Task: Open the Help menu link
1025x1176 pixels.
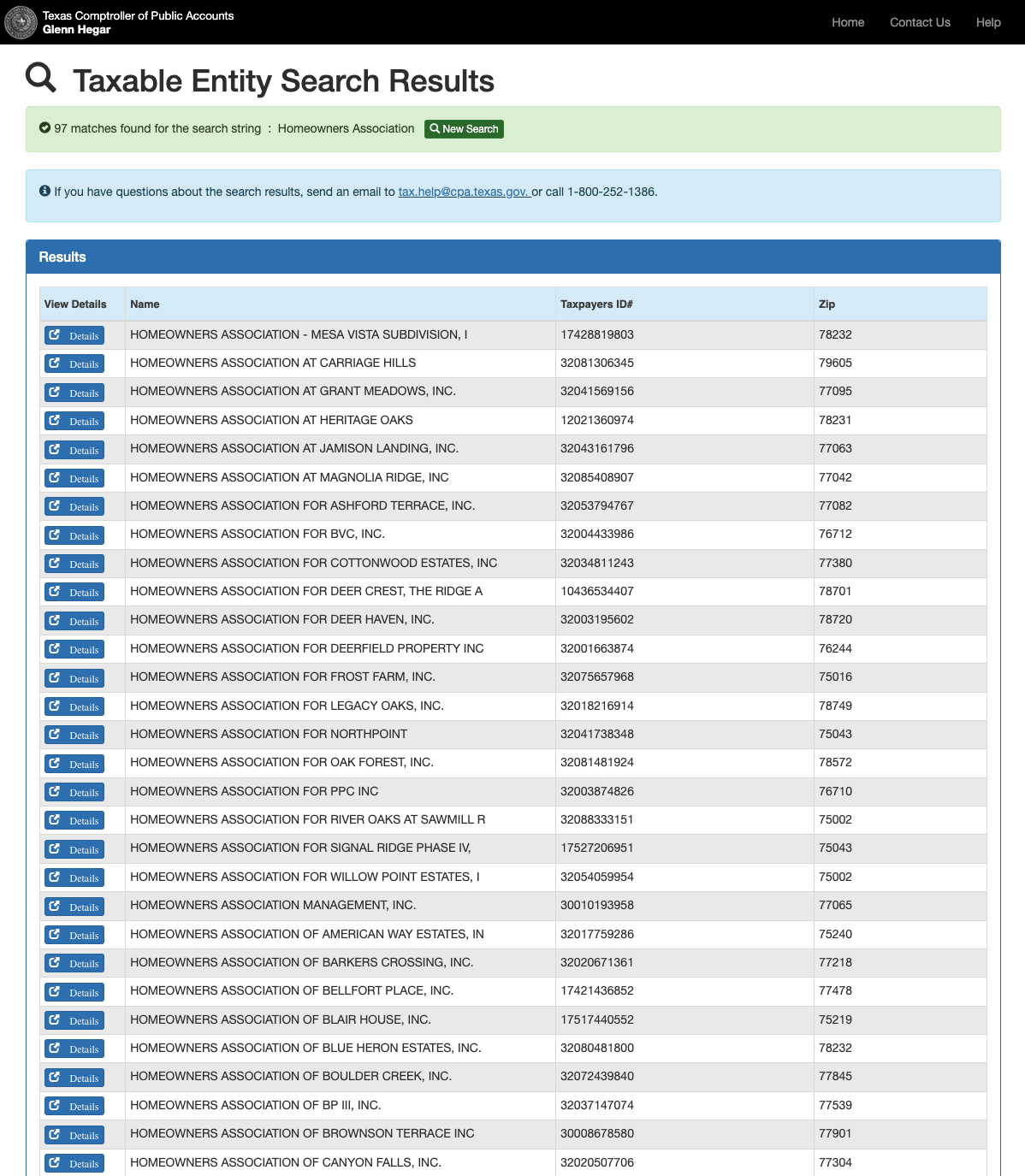Action: (x=987, y=22)
